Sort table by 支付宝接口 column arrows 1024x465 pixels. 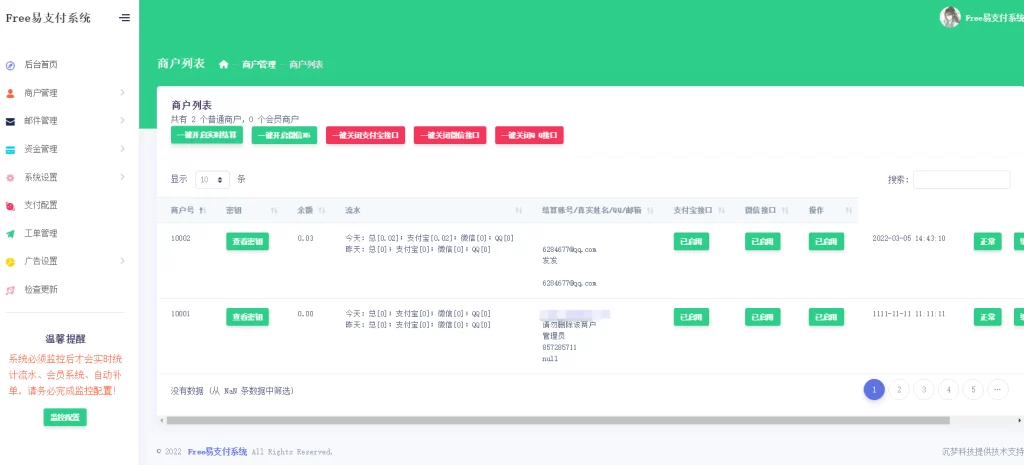(722, 210)
